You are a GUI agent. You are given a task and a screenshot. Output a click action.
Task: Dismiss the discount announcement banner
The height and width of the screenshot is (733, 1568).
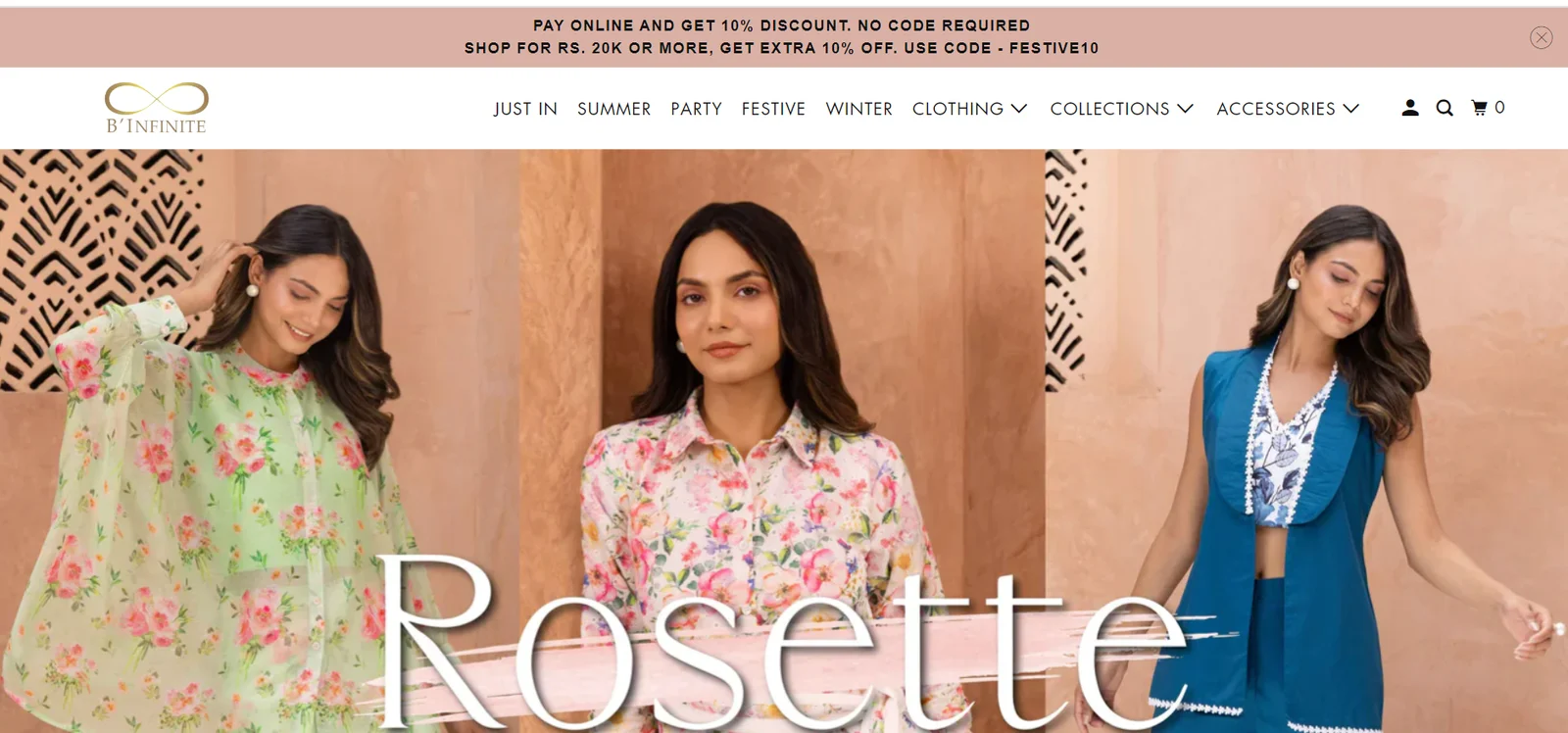tap(1541, 38)
